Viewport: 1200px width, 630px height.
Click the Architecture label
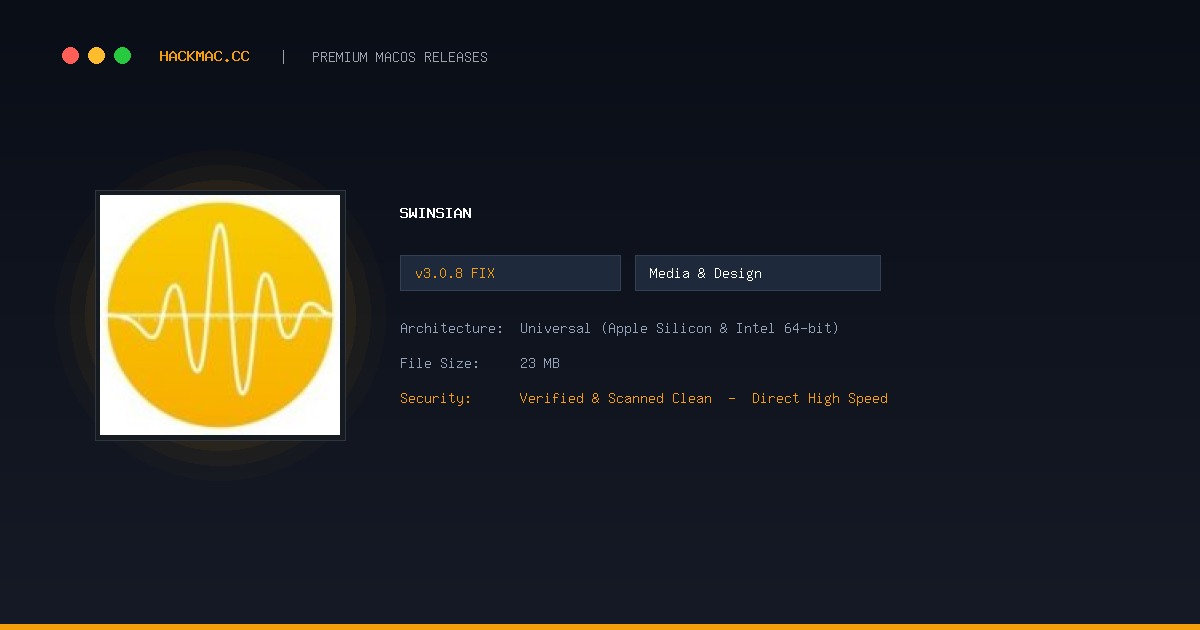click(x=451, y=328)
